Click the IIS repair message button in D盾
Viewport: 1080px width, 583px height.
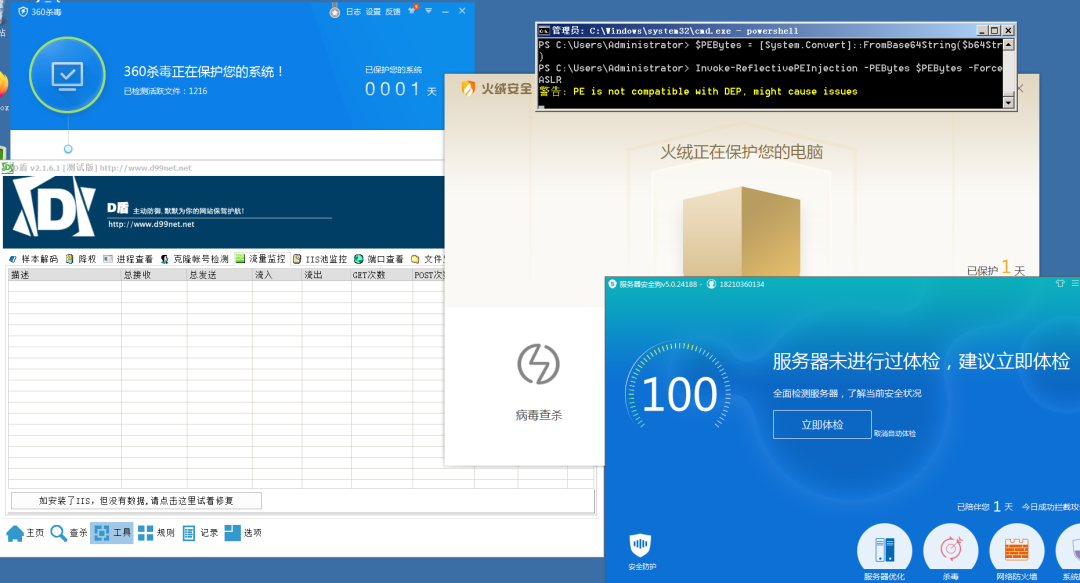click(x=136, y=500)
